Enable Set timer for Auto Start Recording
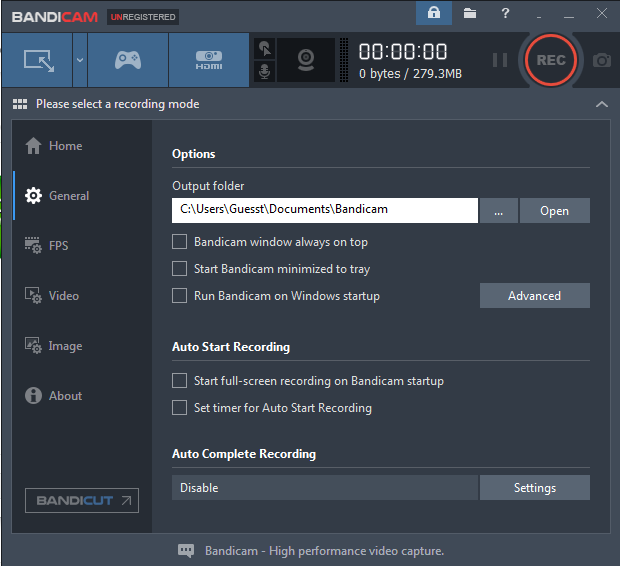 [180, 407]
